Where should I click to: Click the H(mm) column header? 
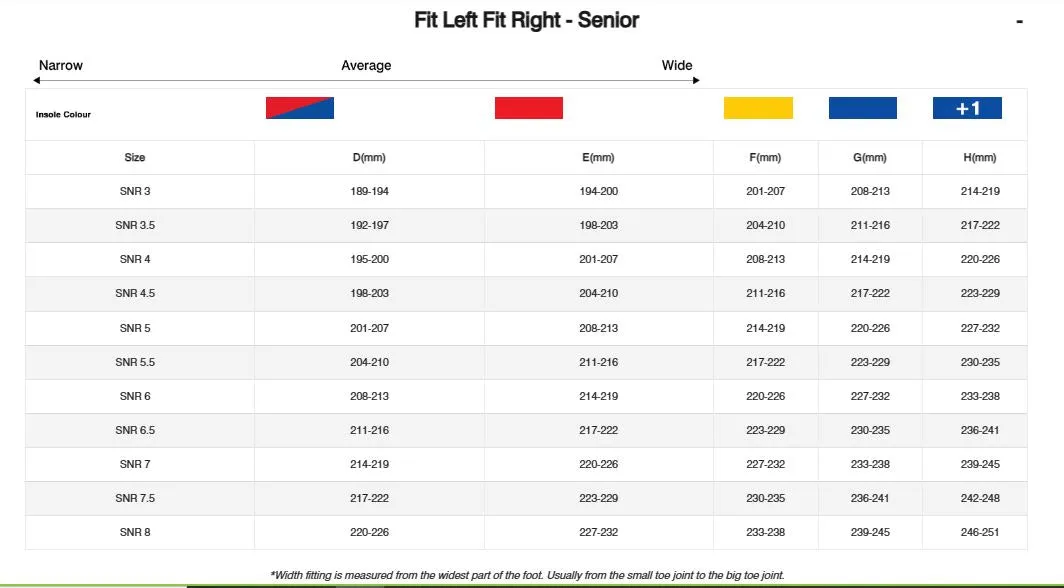point(980,157)
